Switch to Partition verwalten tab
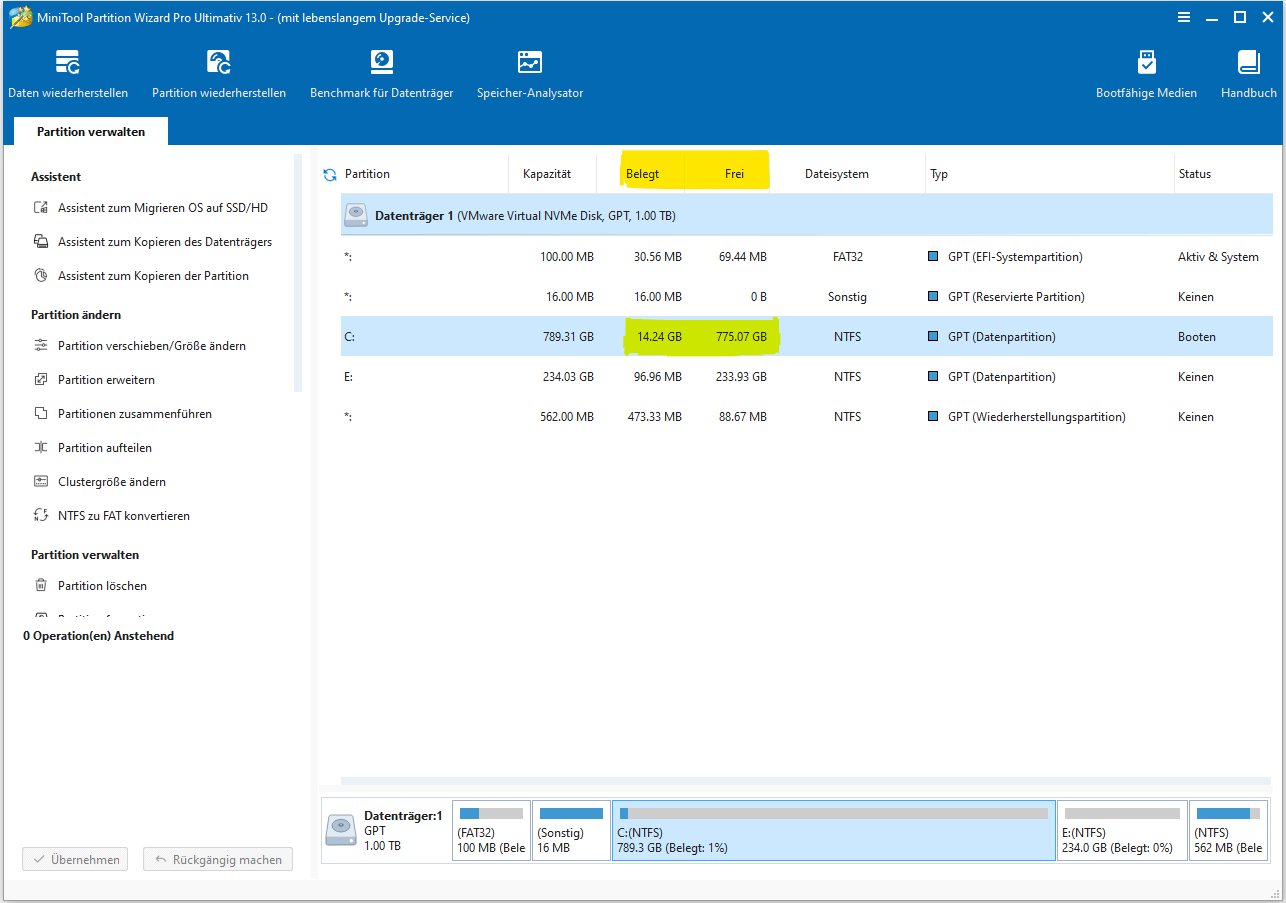1286x903 pixels. (91, 132)
